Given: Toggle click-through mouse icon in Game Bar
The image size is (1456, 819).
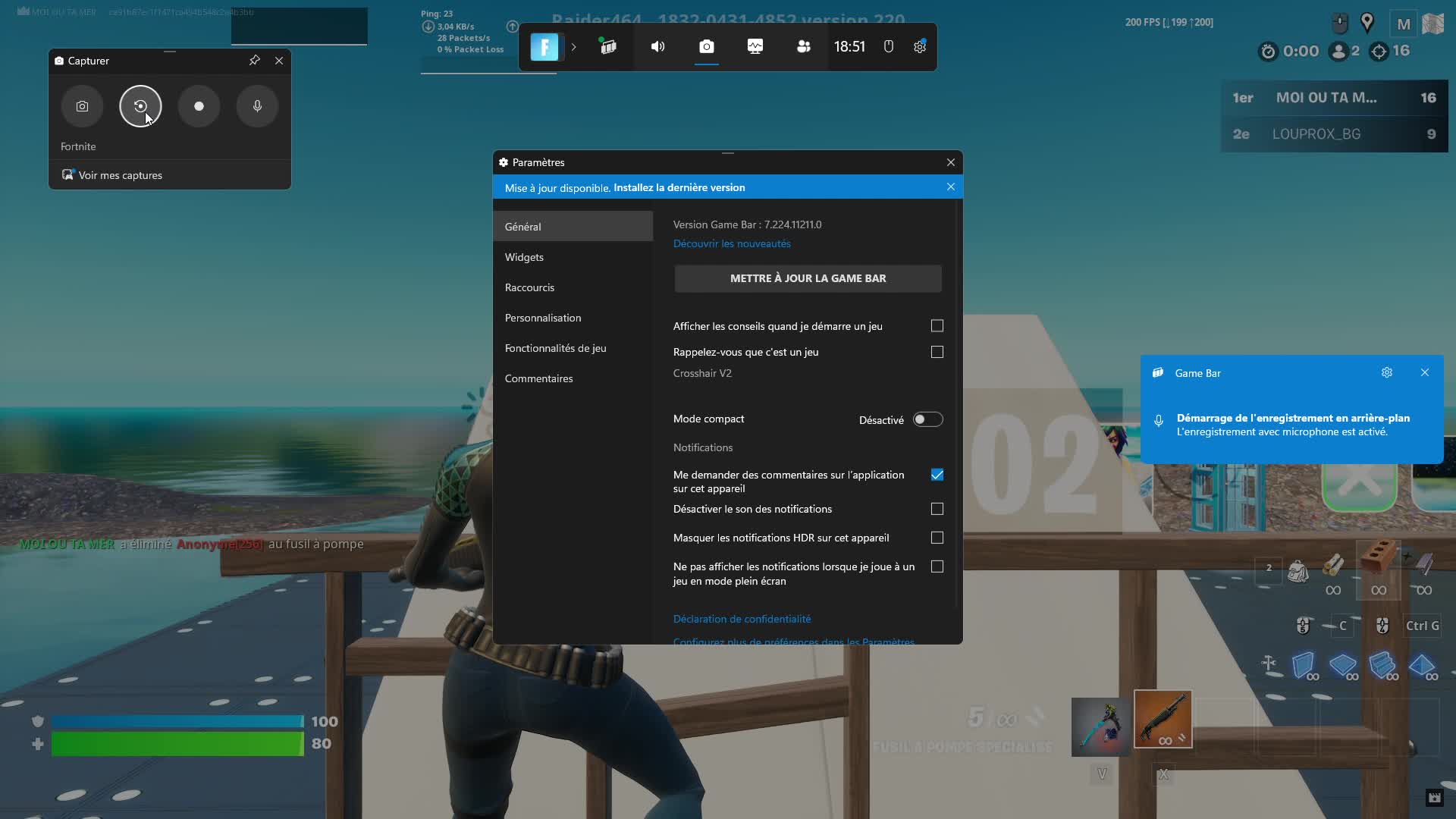Looking at the screenshot, I should (889, 47).
